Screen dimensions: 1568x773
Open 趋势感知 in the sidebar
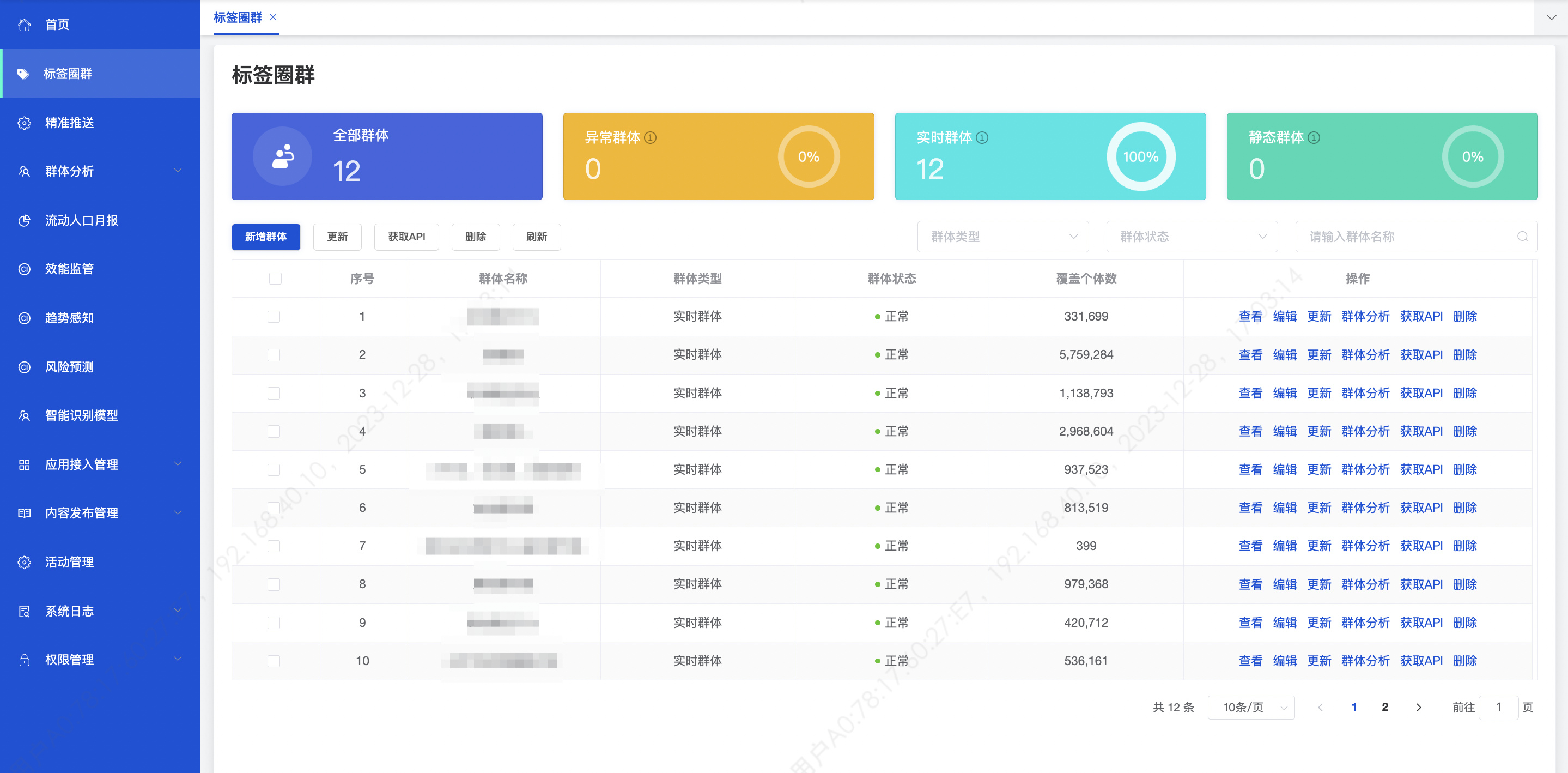click(100, 317)
